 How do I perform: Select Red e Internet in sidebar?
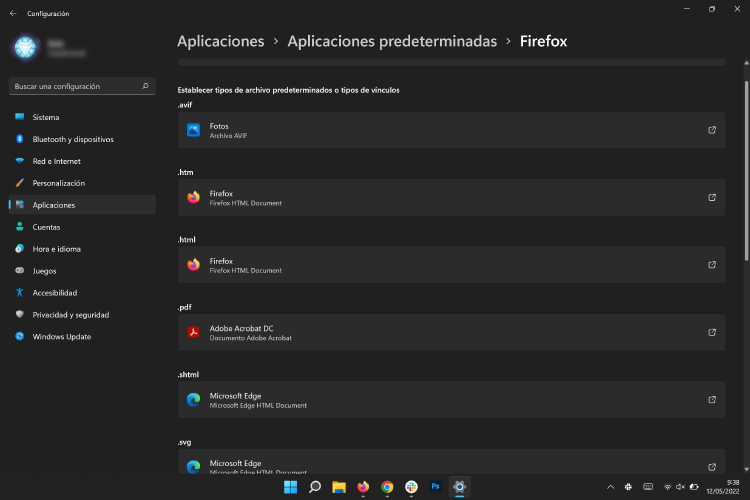click(56, 161)
